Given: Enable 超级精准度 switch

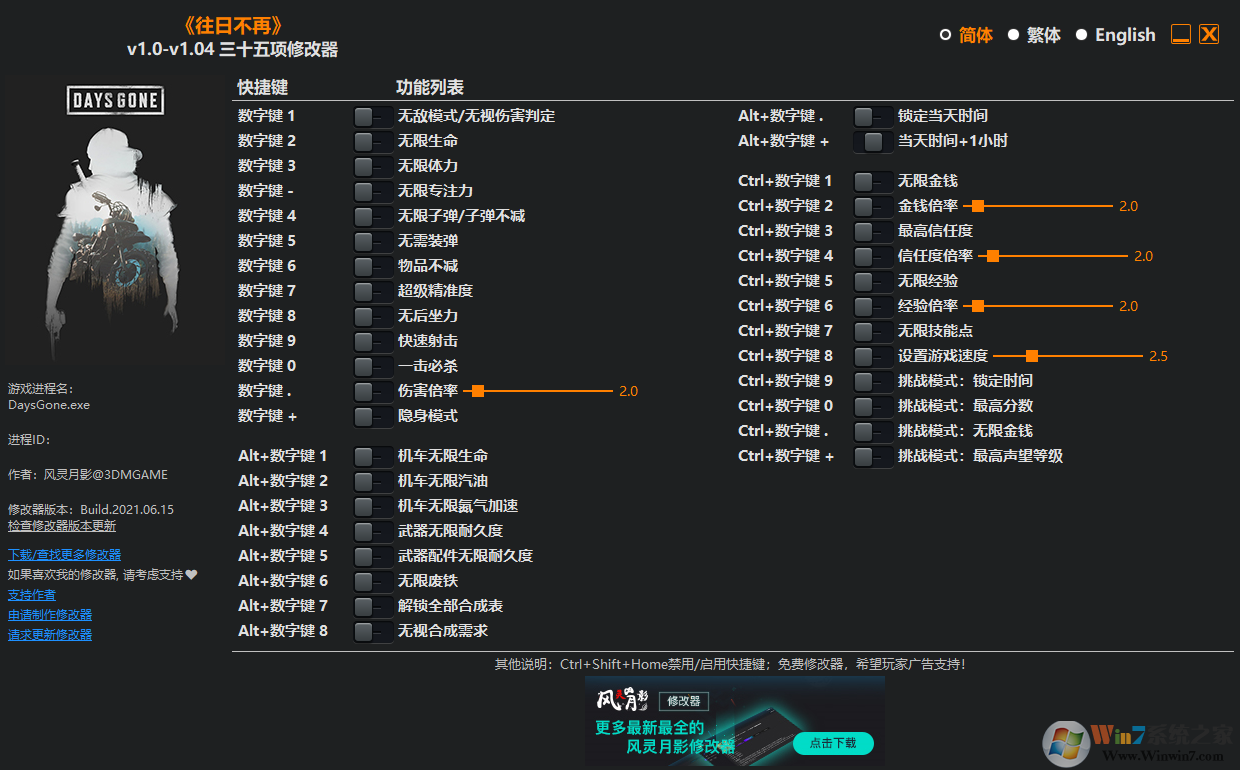Looking at the screenshot, I should 373,291.
